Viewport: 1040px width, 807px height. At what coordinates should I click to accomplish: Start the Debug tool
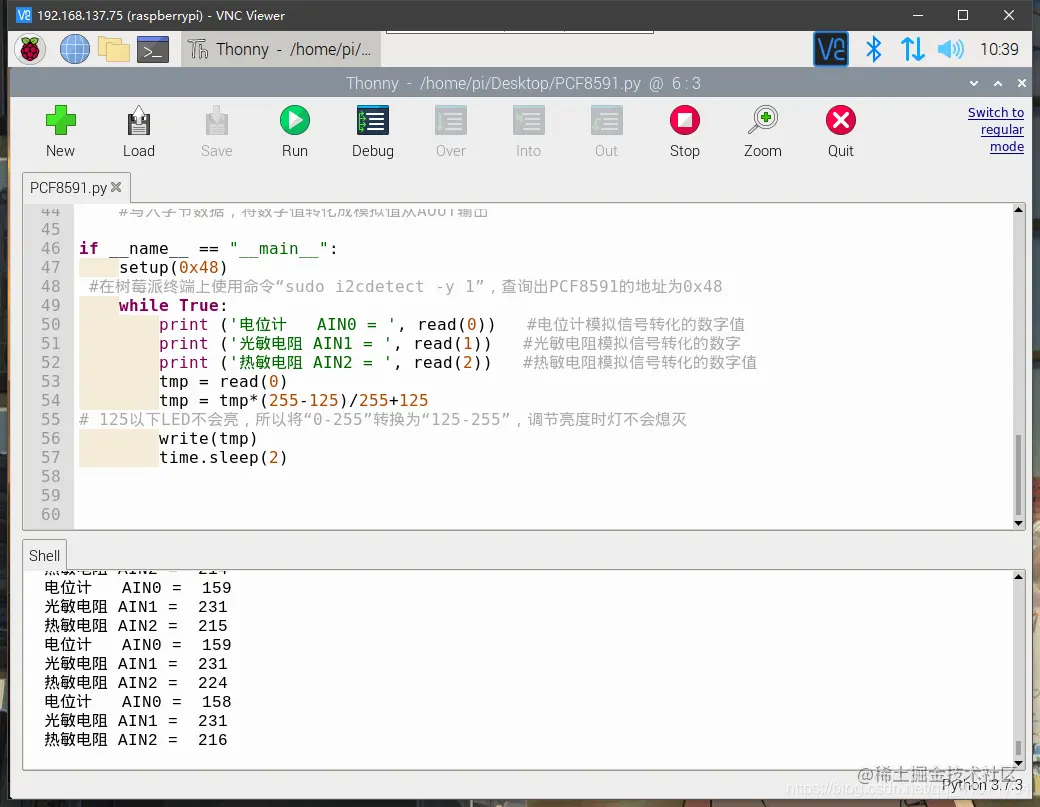tap(373, 131)
